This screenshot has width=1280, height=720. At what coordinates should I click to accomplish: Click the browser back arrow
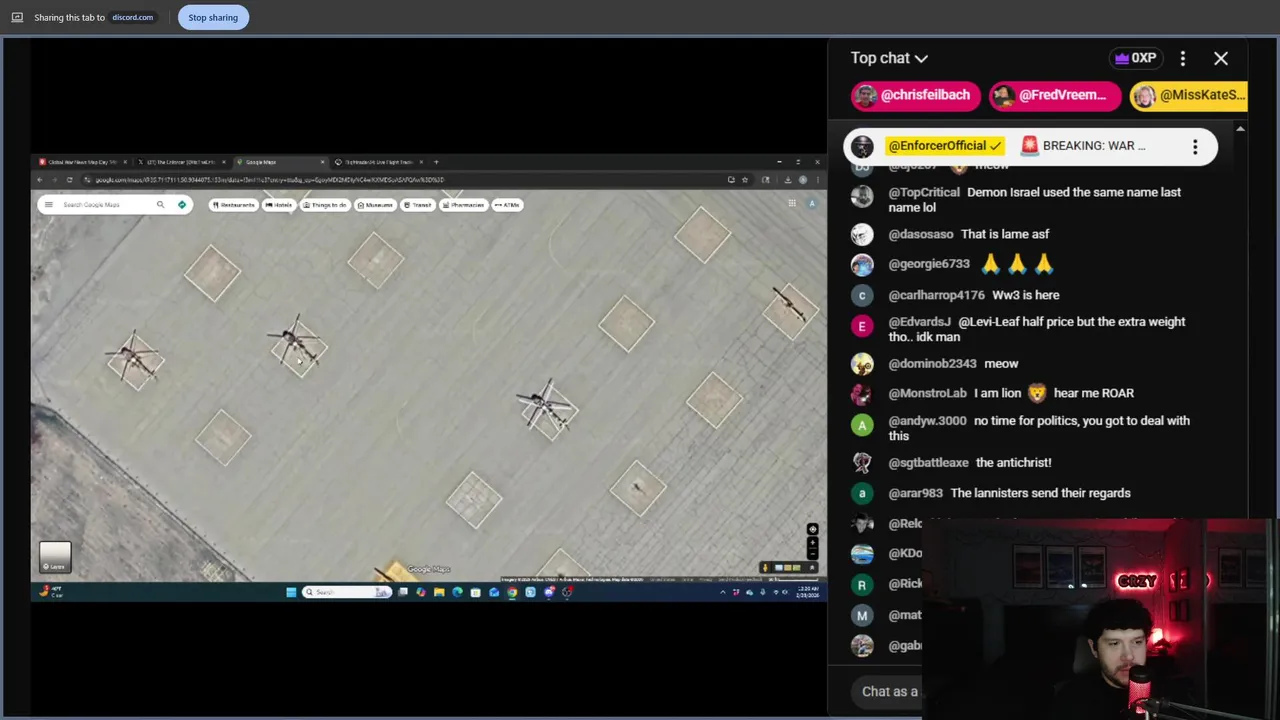pyautogui.click(x=39, y=180)
